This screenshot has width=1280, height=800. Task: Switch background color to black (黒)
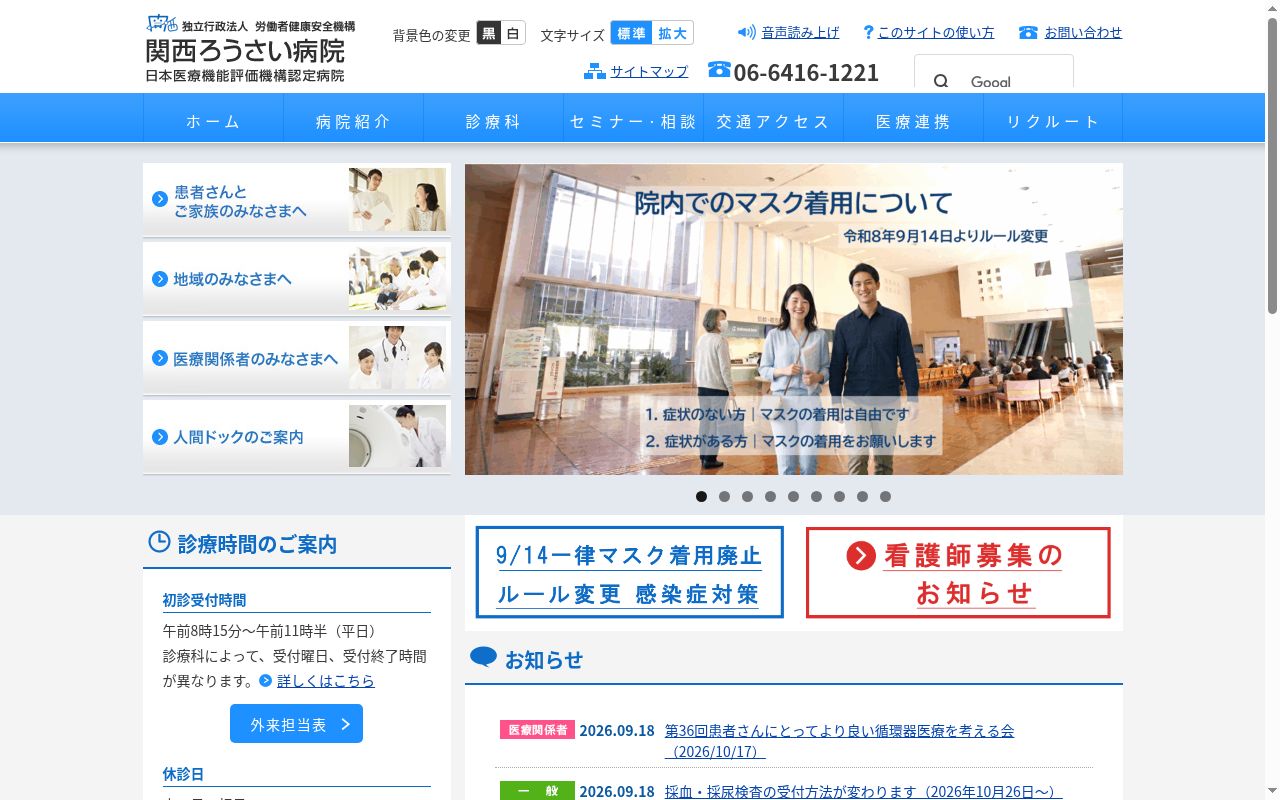[x=488, y=33]
